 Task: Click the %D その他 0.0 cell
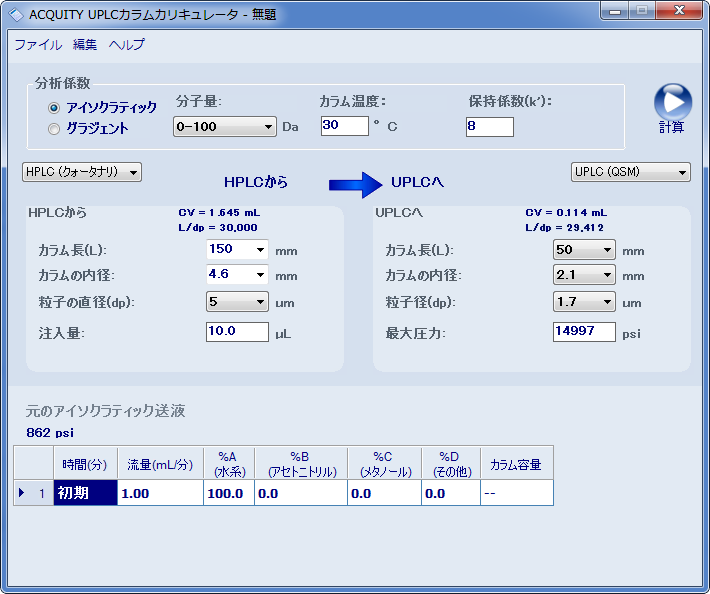point(451,493)
